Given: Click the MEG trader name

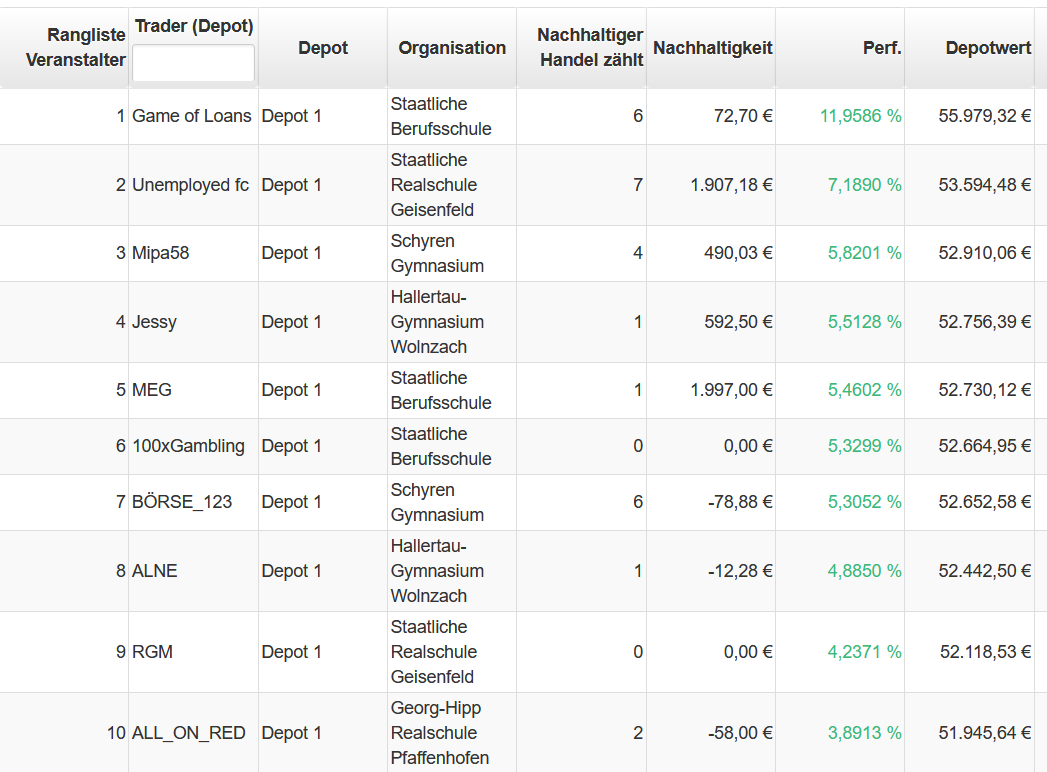Looking at the screenshot, I should point(152,390).
